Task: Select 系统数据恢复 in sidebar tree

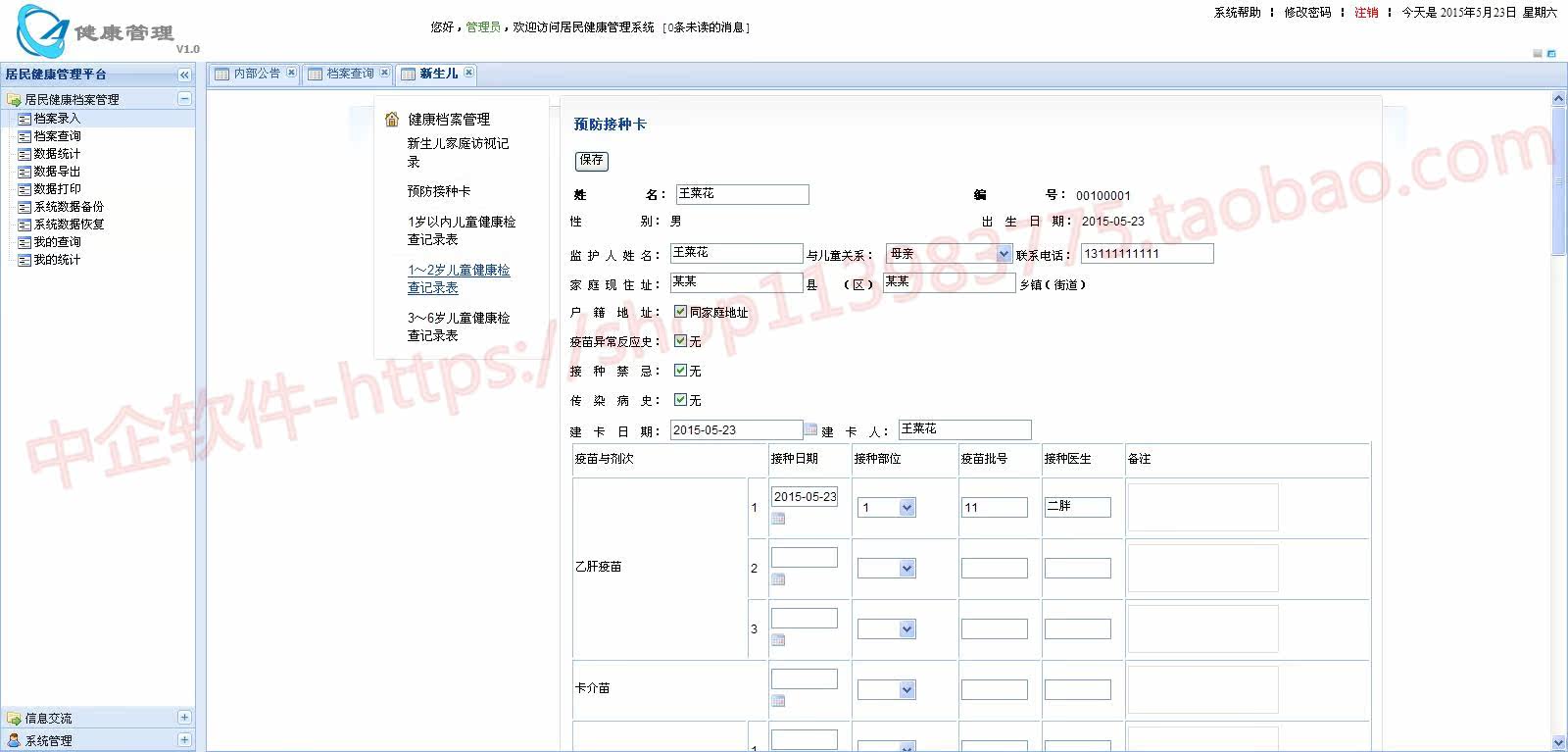Action: point(70,225)
